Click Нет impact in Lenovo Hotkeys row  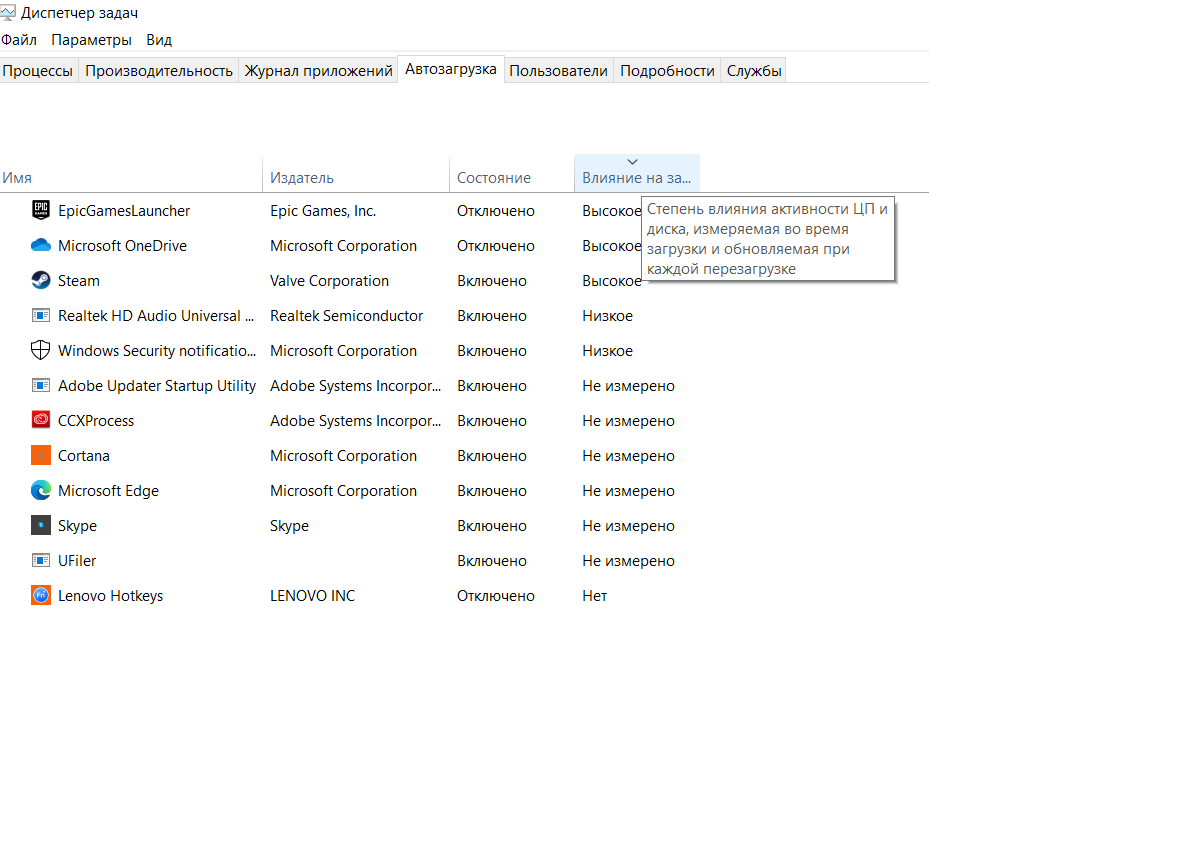(x=594, y=597)
